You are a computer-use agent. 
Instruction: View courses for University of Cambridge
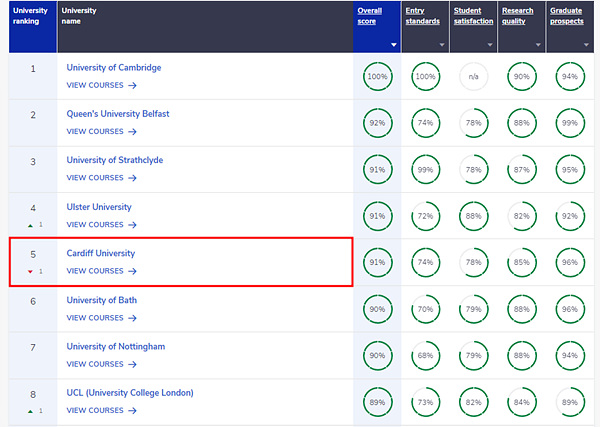click(x=101, y=85)
